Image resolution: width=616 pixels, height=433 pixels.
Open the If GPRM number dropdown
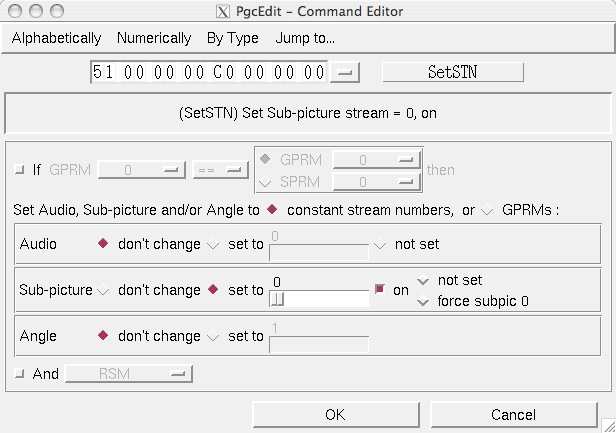[141, 170]
